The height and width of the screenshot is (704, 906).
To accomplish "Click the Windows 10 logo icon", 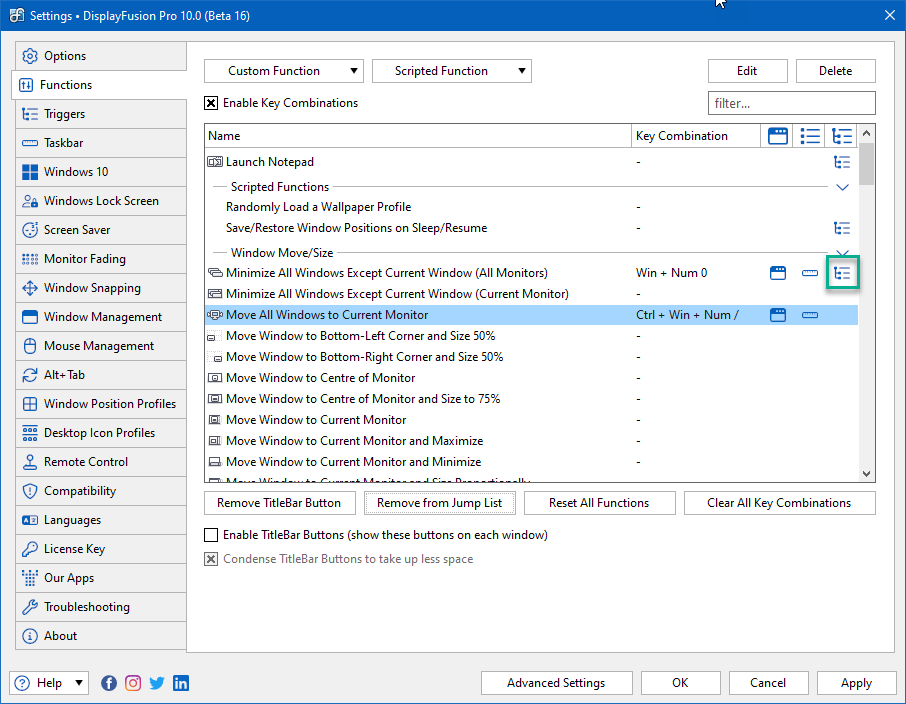I will click(x=29, y=172).
